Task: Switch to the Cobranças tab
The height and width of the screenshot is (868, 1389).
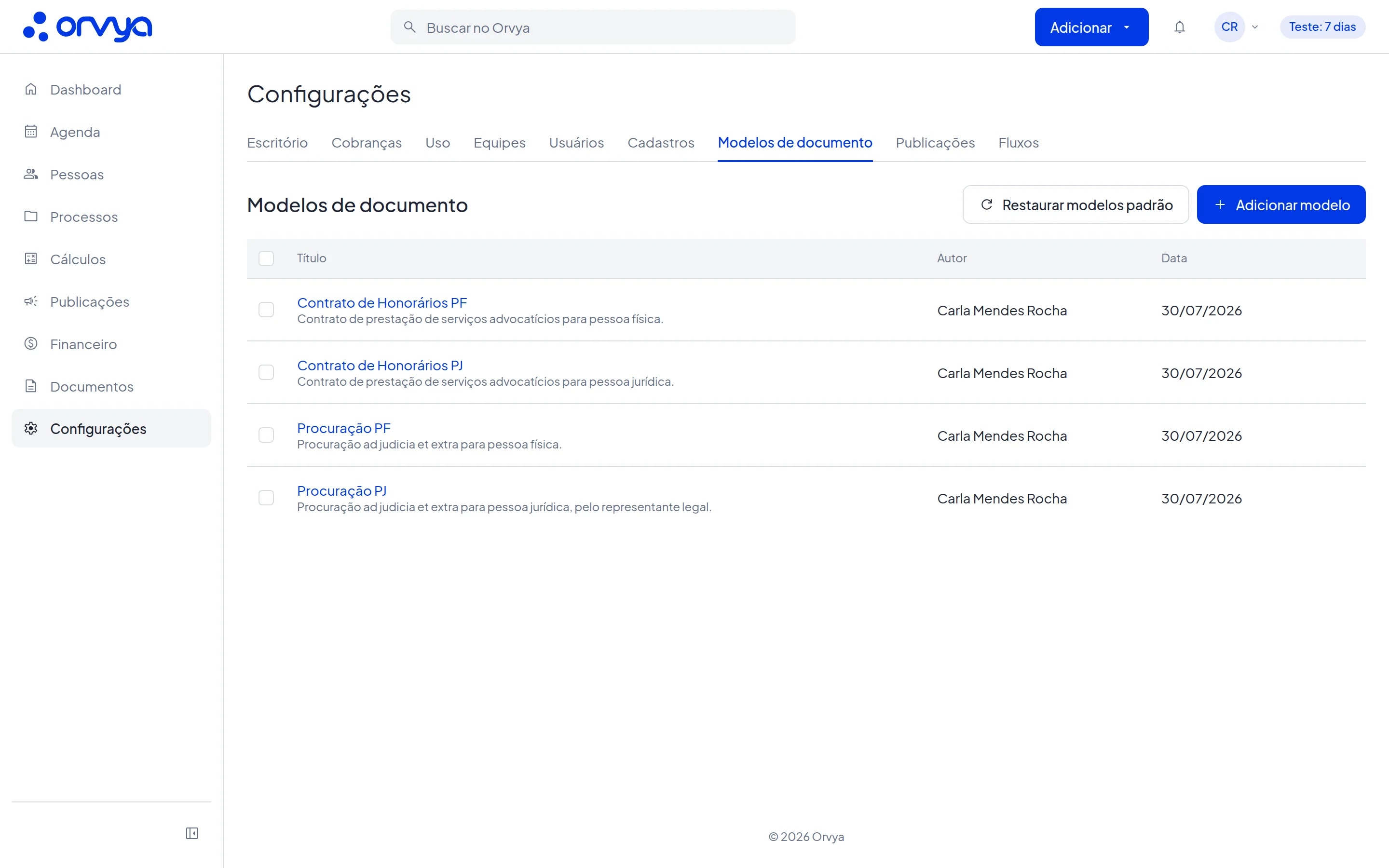Action: point(366,142)
